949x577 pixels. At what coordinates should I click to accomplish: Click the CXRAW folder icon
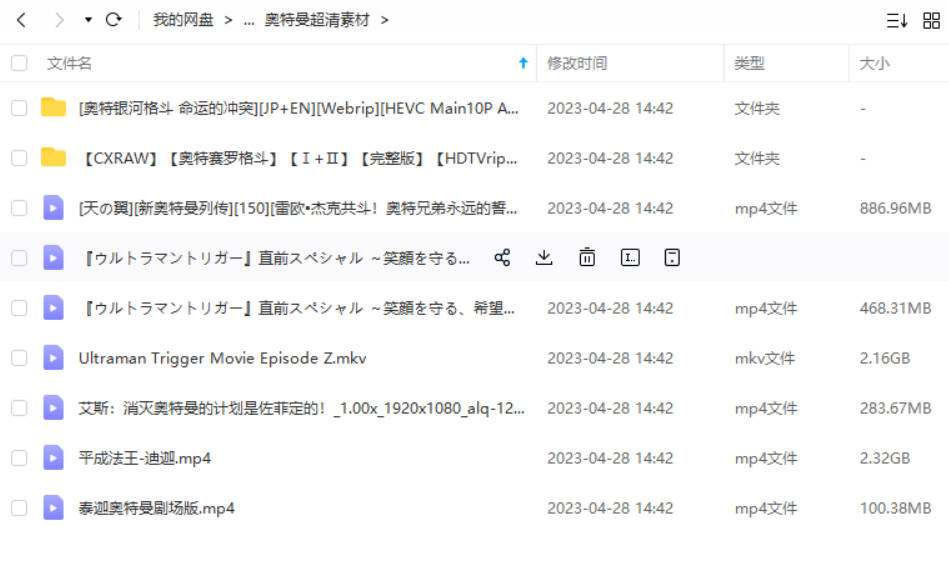[x=53, y=157]
